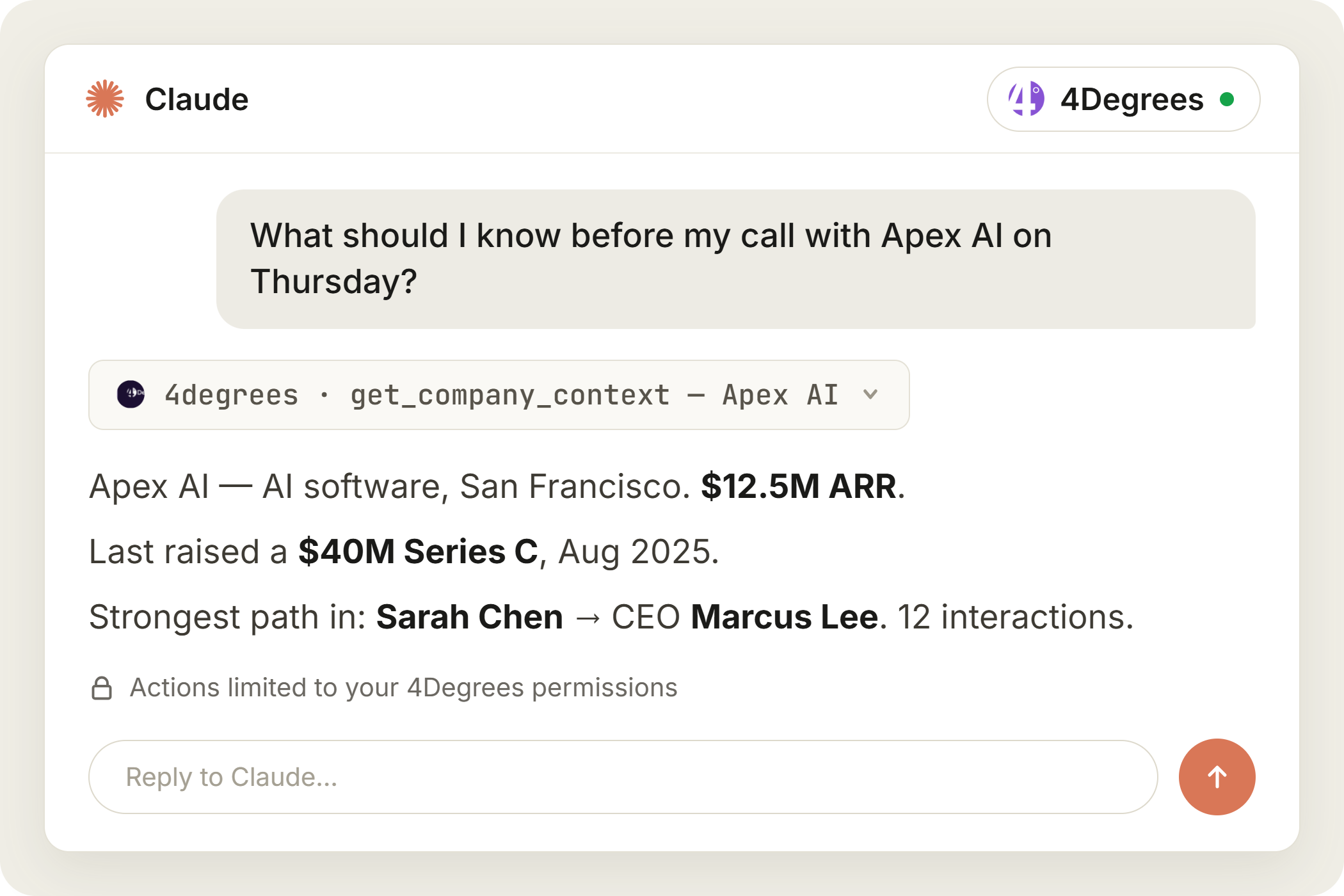The height and width of the screenshot is (896, 1344).
Task: Focus the Reply to Claude input field
Action: click(x=623, y=777)
